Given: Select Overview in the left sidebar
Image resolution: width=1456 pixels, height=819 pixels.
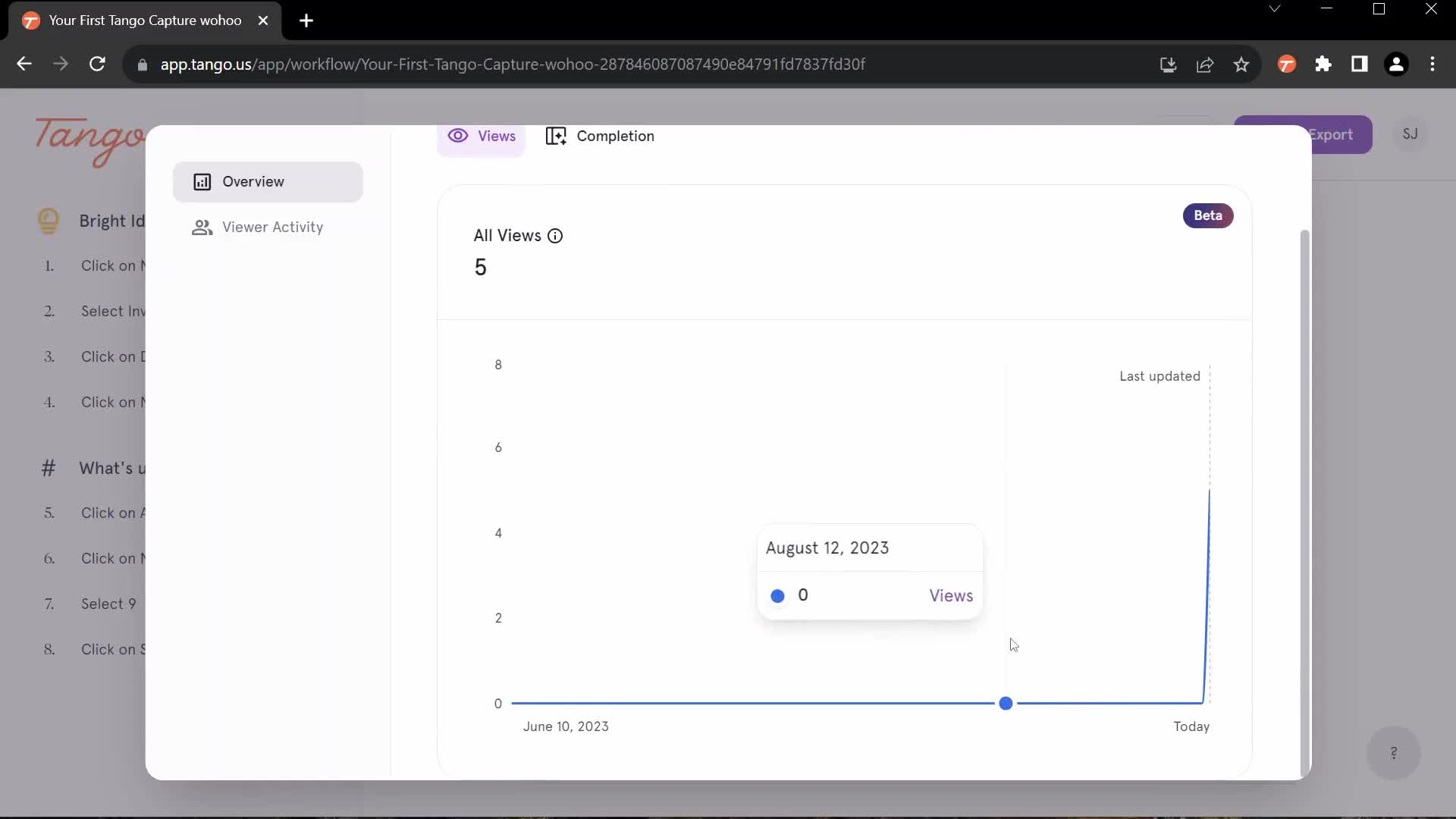Looking at the screenshot, I should click(x=267, y=181).
